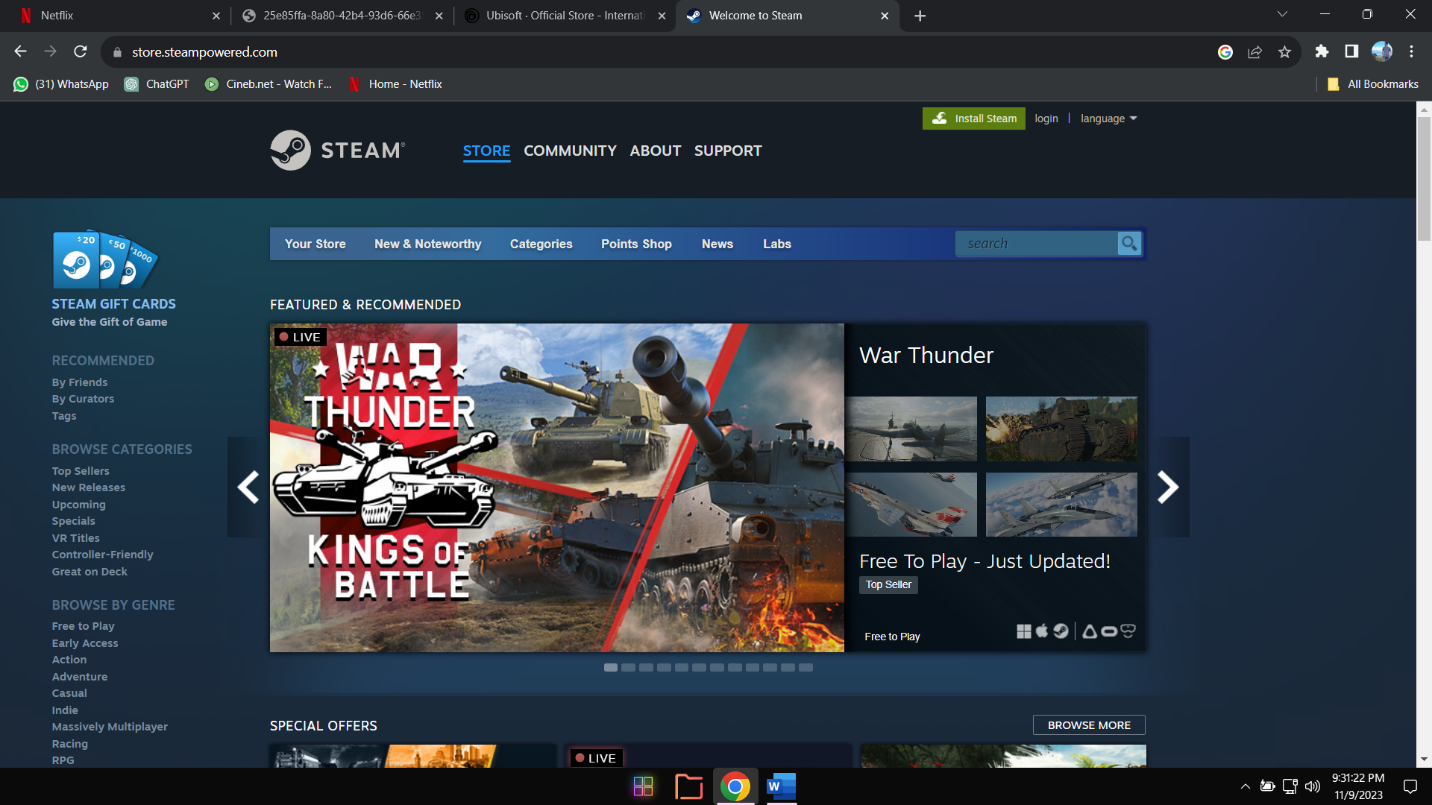Open Steam Gift Cards image

tap(104, 260)
